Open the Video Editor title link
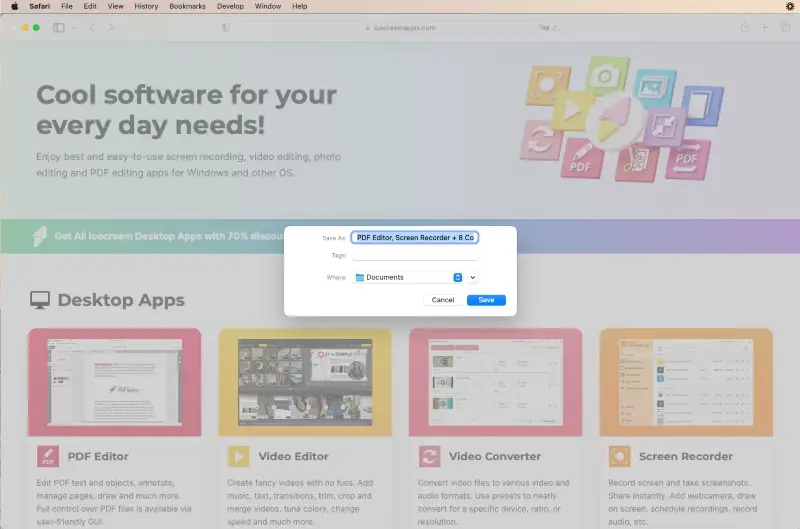This screenshot has width=800, height=529. point(293,457)
